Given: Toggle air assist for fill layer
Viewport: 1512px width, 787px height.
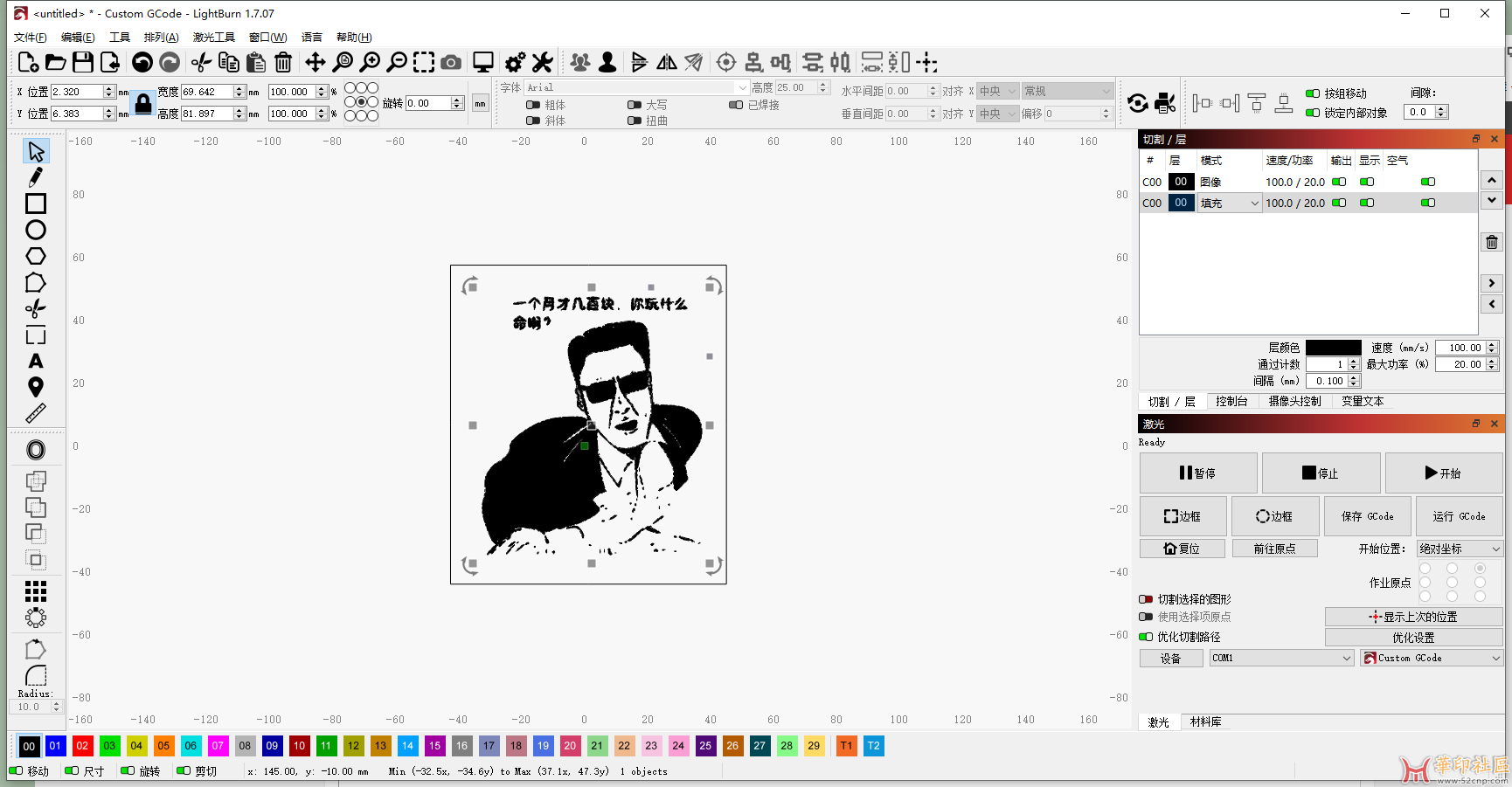Looking at the screenshot, I should [1428, 203].
